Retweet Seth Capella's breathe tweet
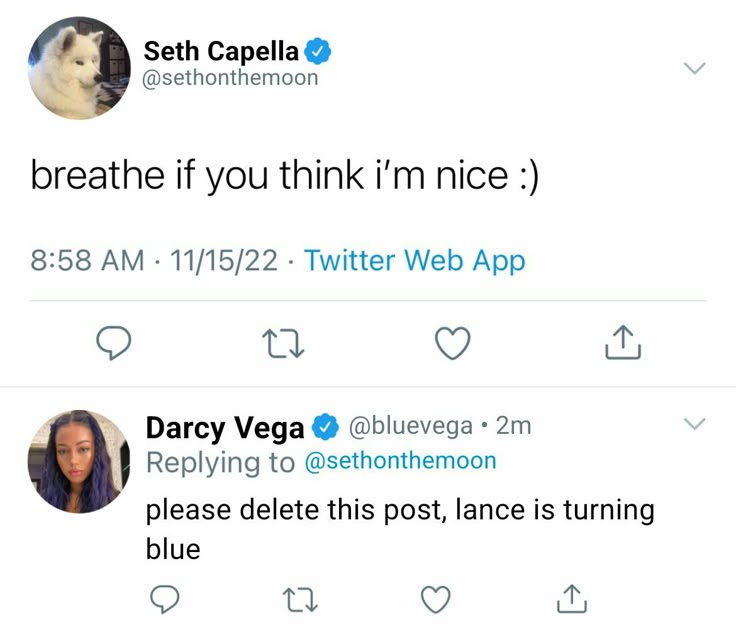 (x=285, y=344)
